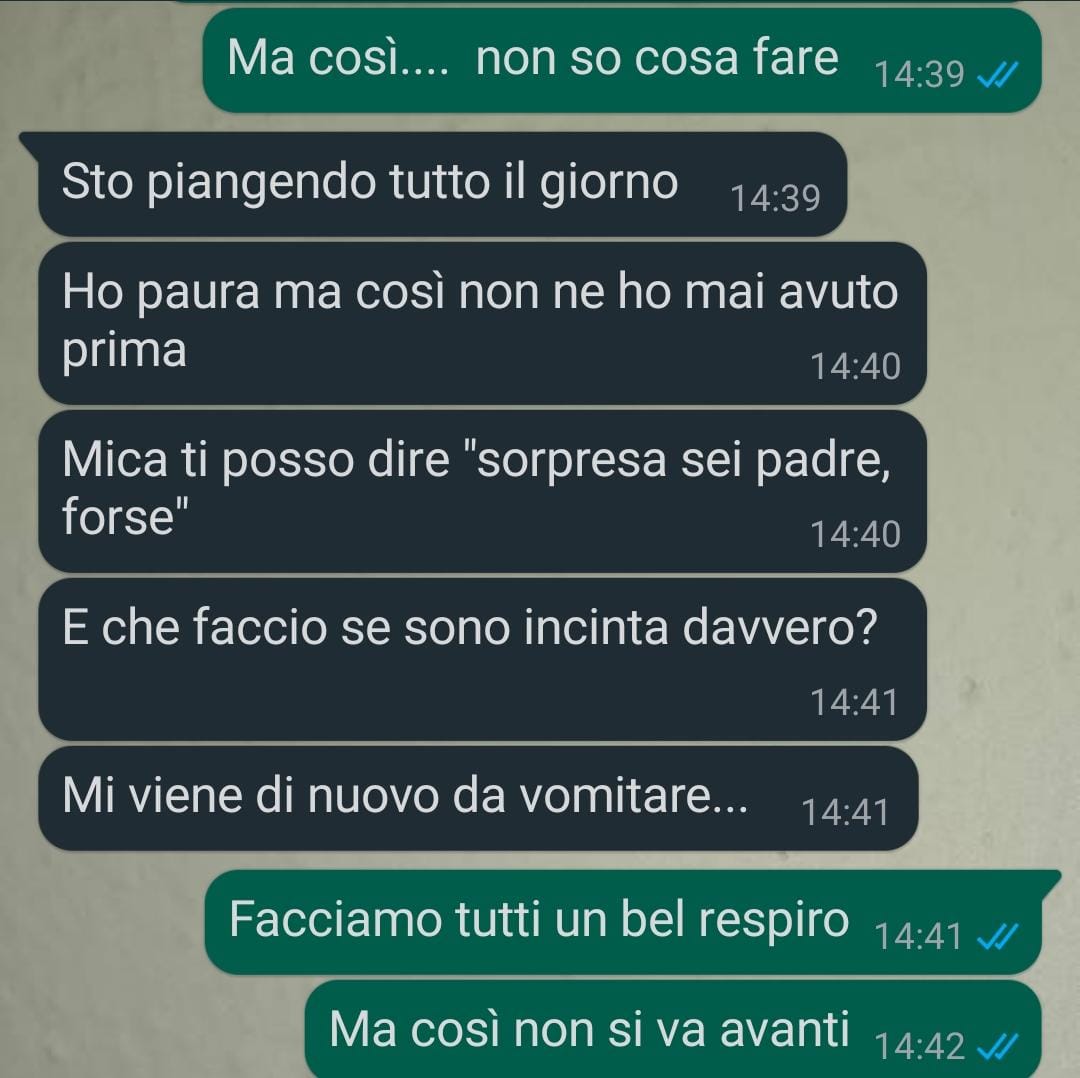Screen dimensions: 1080x1078
Task: Select 'E che faccio se sono incinta davvero?' message
Action: (x=482, y=659)
